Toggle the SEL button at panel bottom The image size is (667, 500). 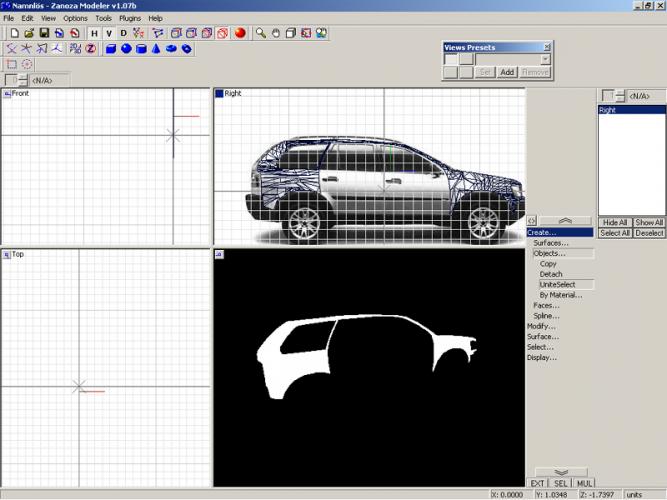[561, 483]
